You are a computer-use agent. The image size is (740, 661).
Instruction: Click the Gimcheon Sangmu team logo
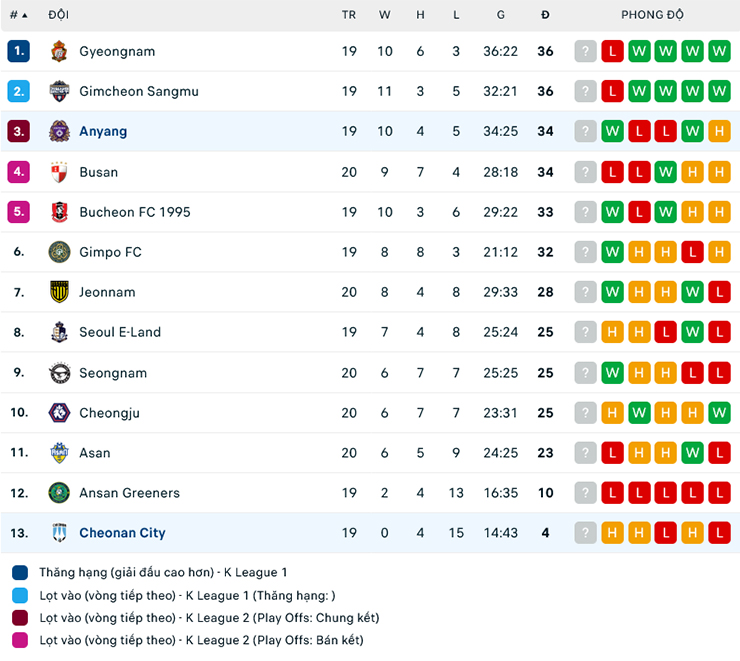click(x=59, y=91)
